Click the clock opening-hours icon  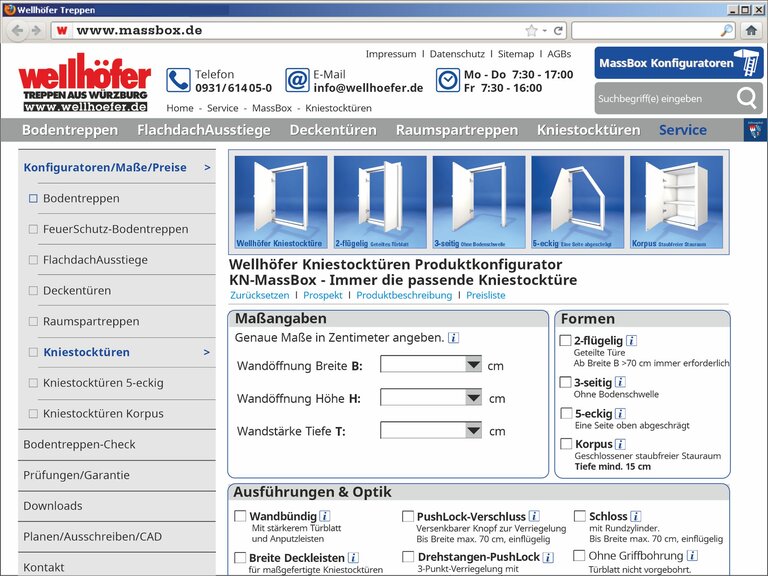[448, 80]
